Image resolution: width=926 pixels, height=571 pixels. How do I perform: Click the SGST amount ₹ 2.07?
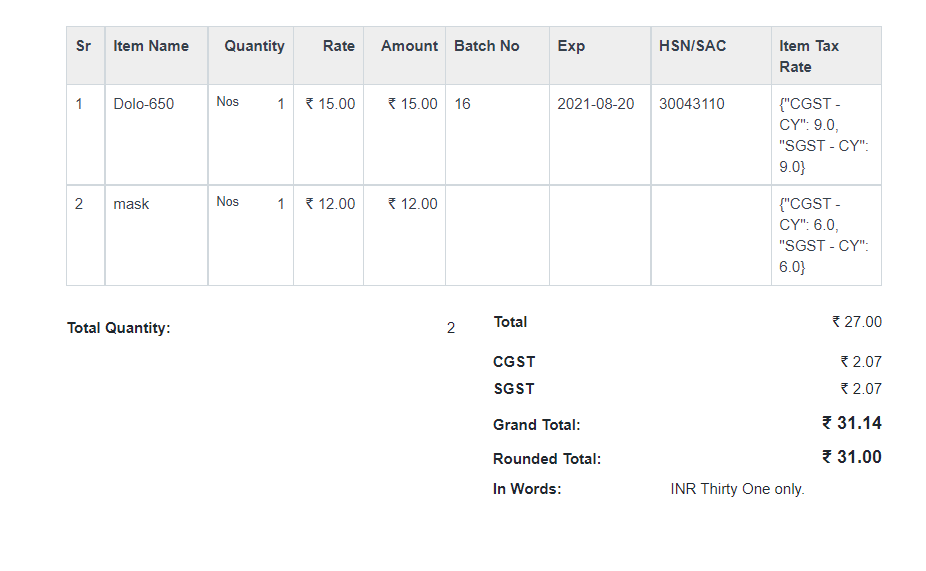point(861,389)
